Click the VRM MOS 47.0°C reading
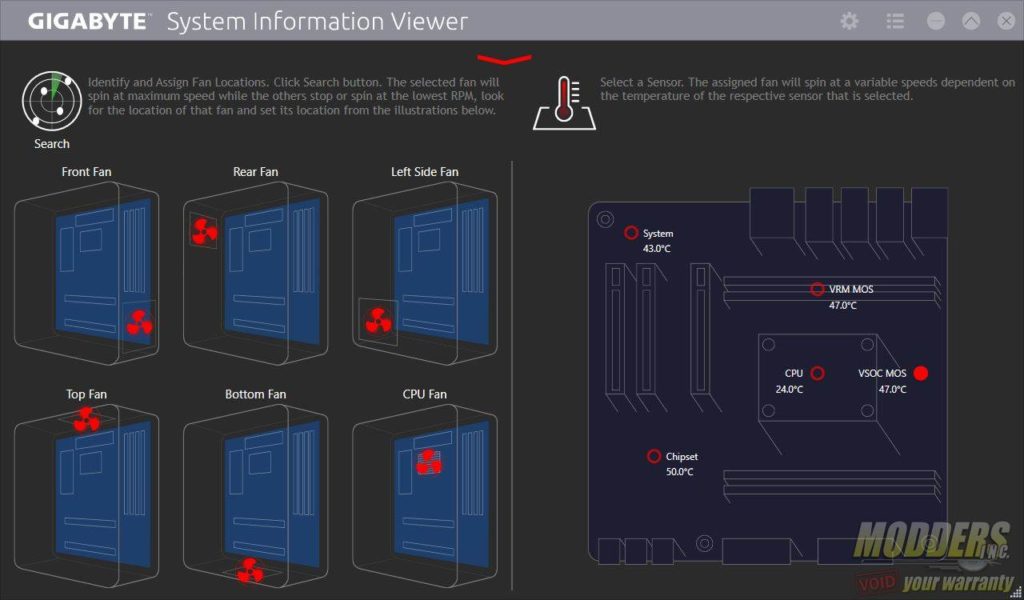The image size is (1024, 600). [842, 305]
